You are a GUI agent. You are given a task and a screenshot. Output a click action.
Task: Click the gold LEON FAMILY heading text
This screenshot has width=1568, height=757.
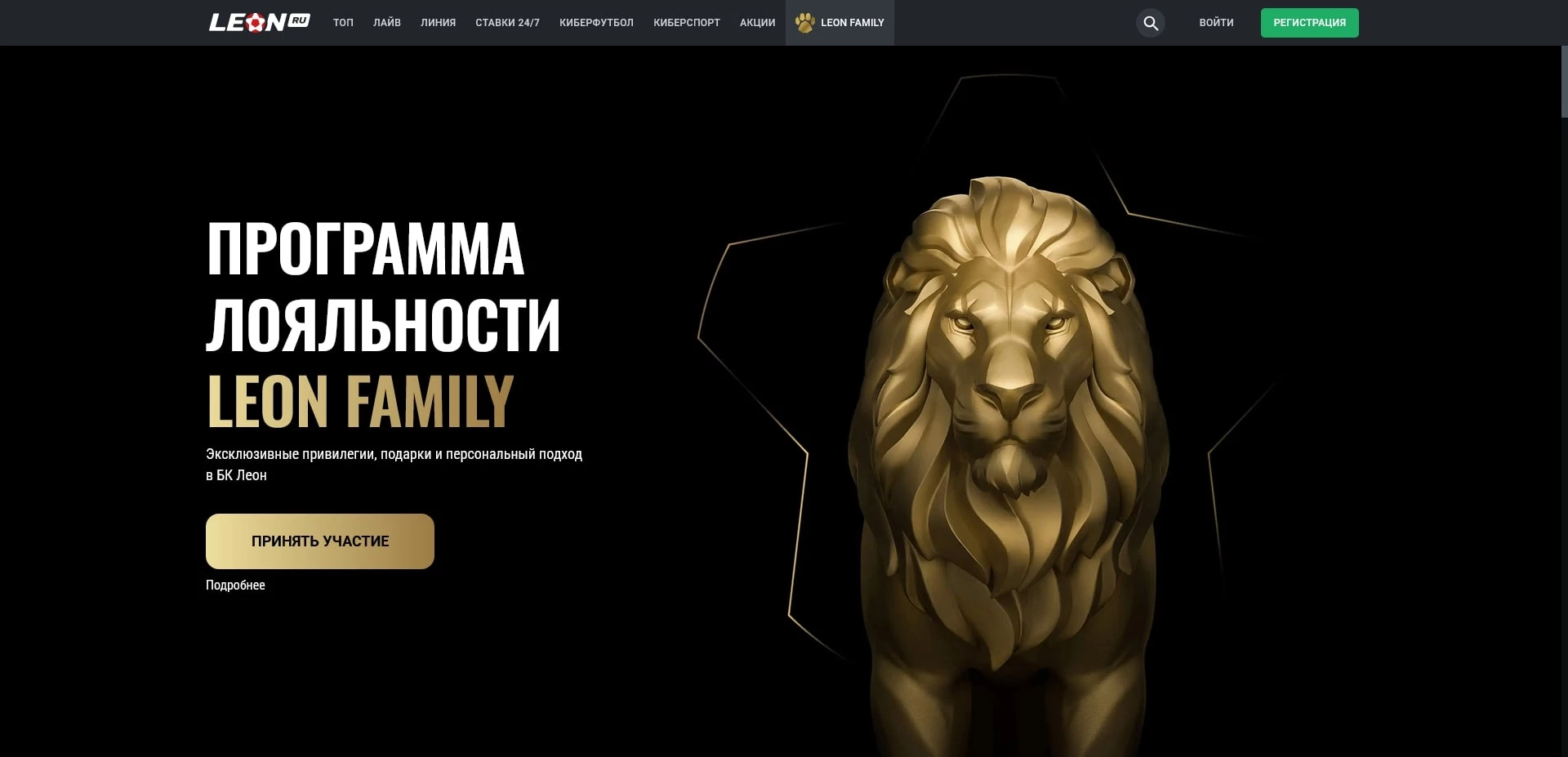pyautogui.click(x=360, y=401)
